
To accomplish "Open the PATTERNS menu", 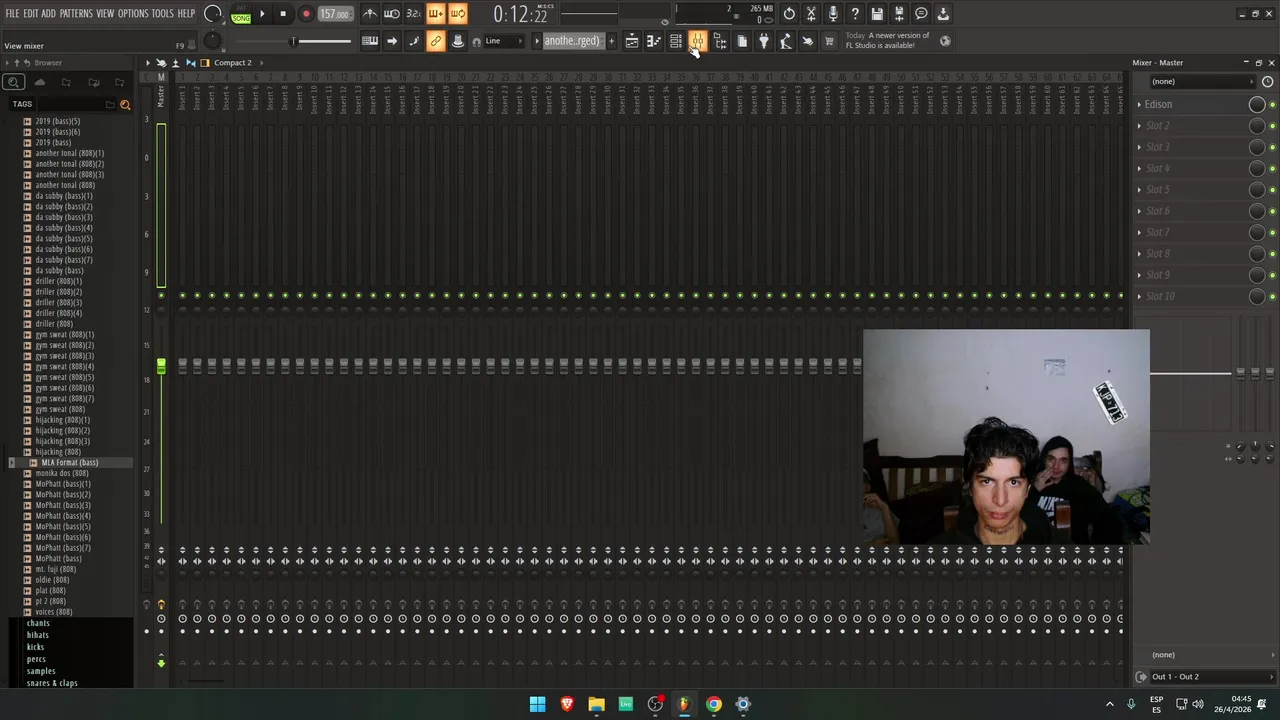I will (x=76, y=14).
